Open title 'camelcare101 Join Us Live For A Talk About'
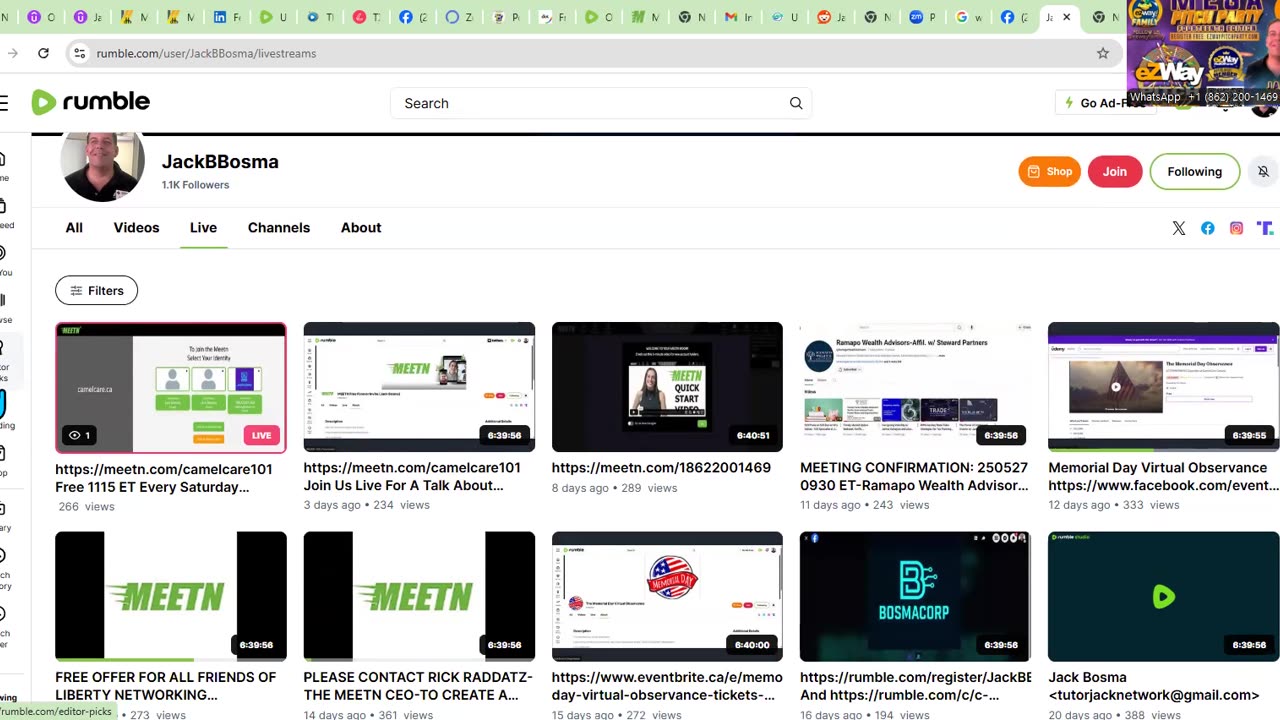Image resolution: width=1280 pixels, height=720 pixels. point(412,476)
